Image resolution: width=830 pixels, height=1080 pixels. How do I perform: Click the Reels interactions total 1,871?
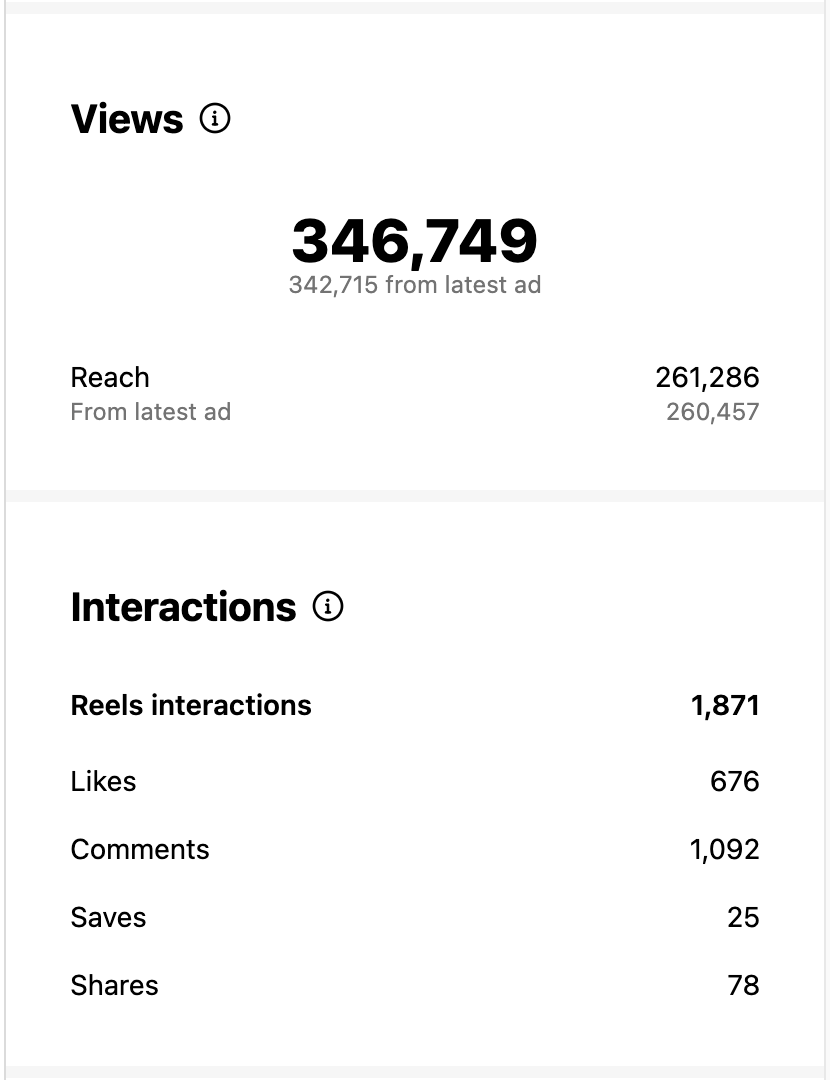(725, 705)
